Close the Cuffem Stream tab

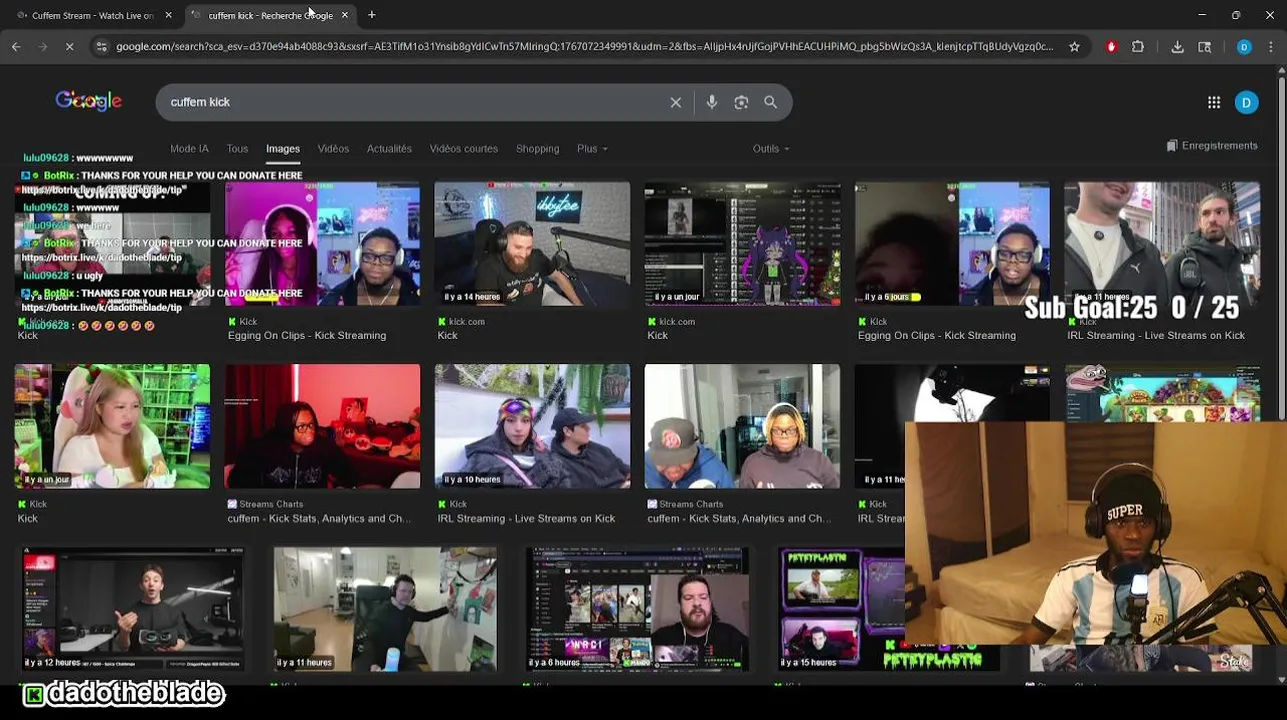point(168,15)
